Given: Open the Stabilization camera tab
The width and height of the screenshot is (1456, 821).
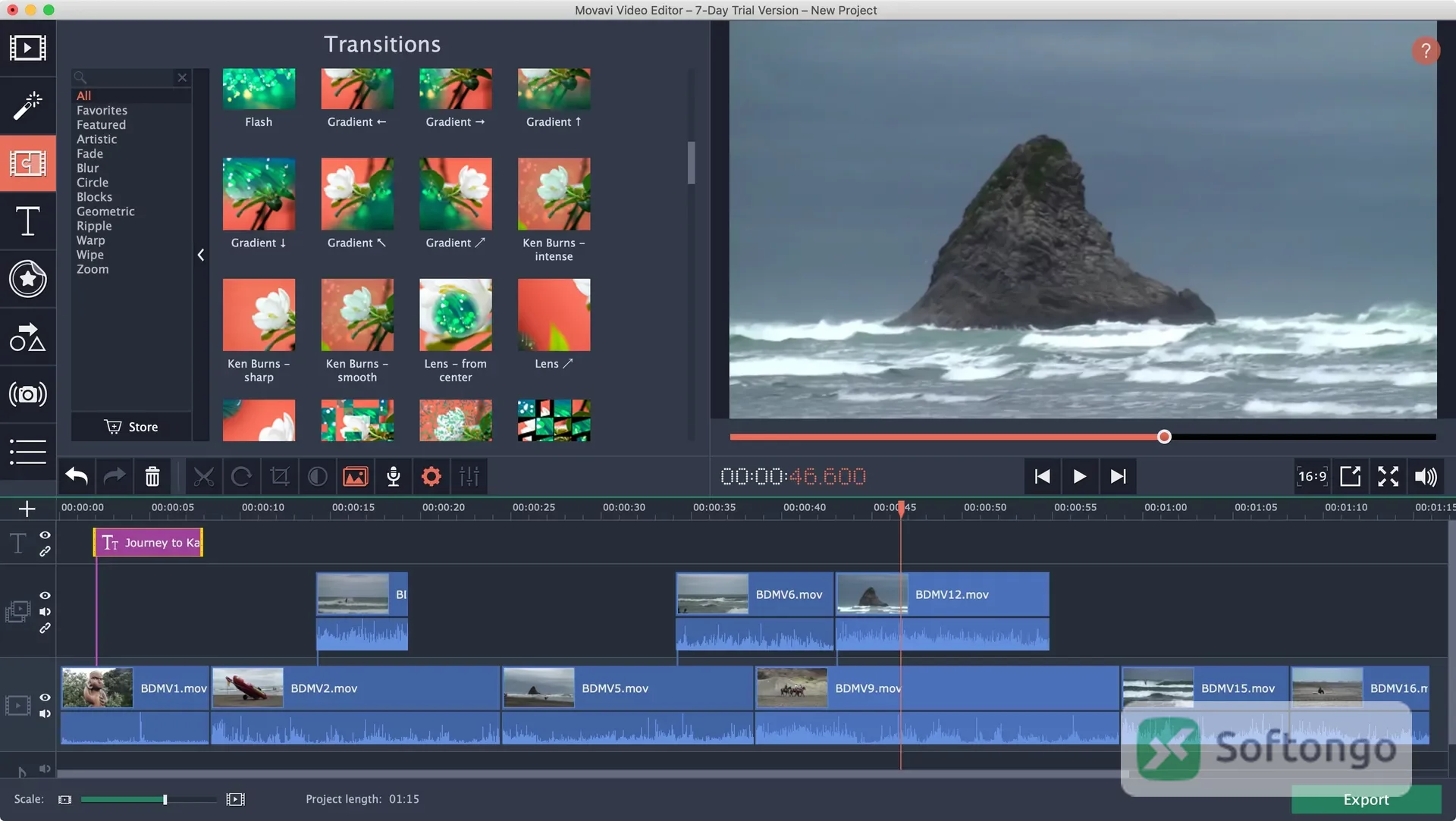Looking at the screenshot, I should tap(27, 394).
